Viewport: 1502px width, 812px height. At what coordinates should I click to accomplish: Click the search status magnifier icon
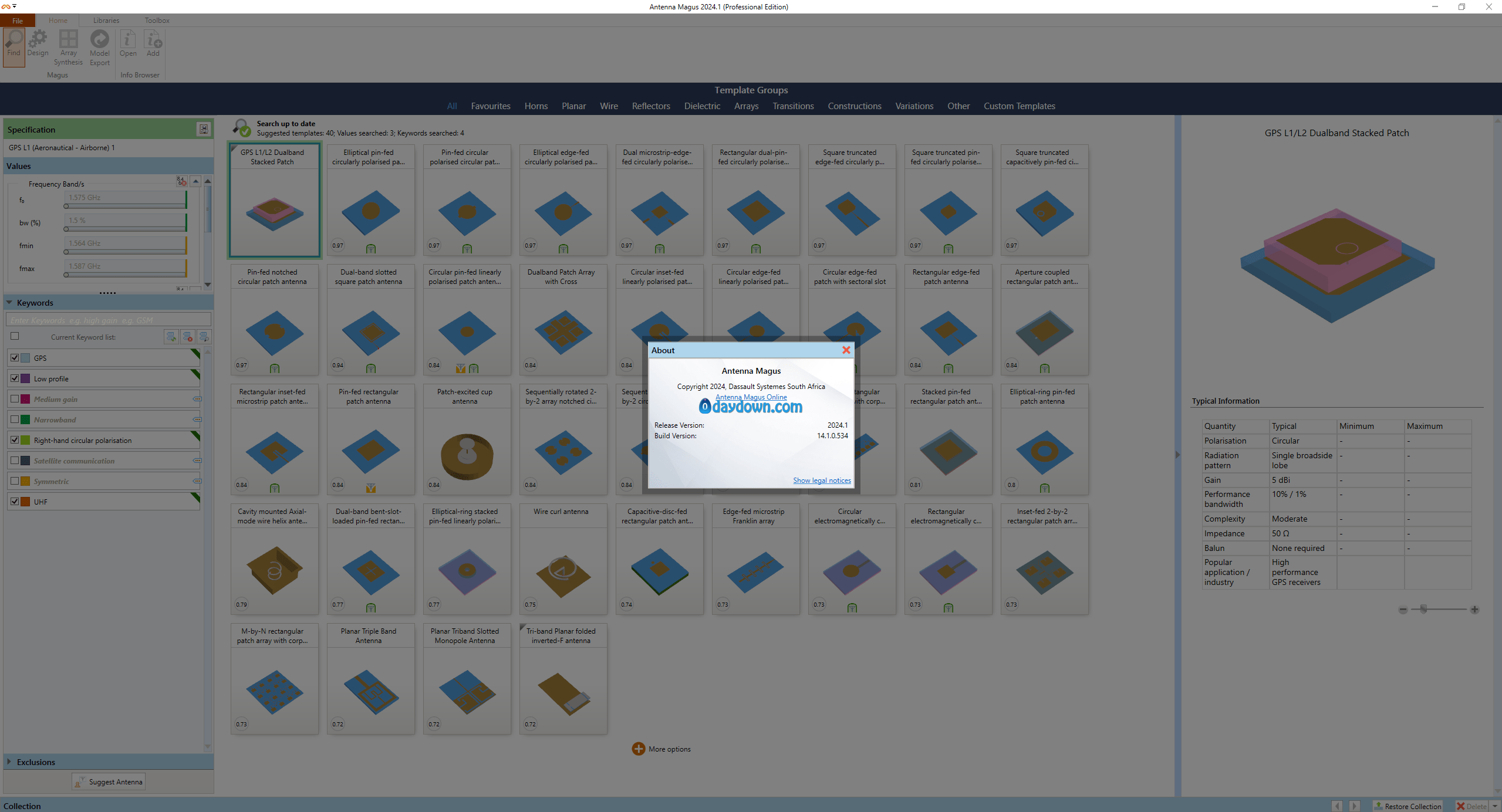click(x=241, y=128)
